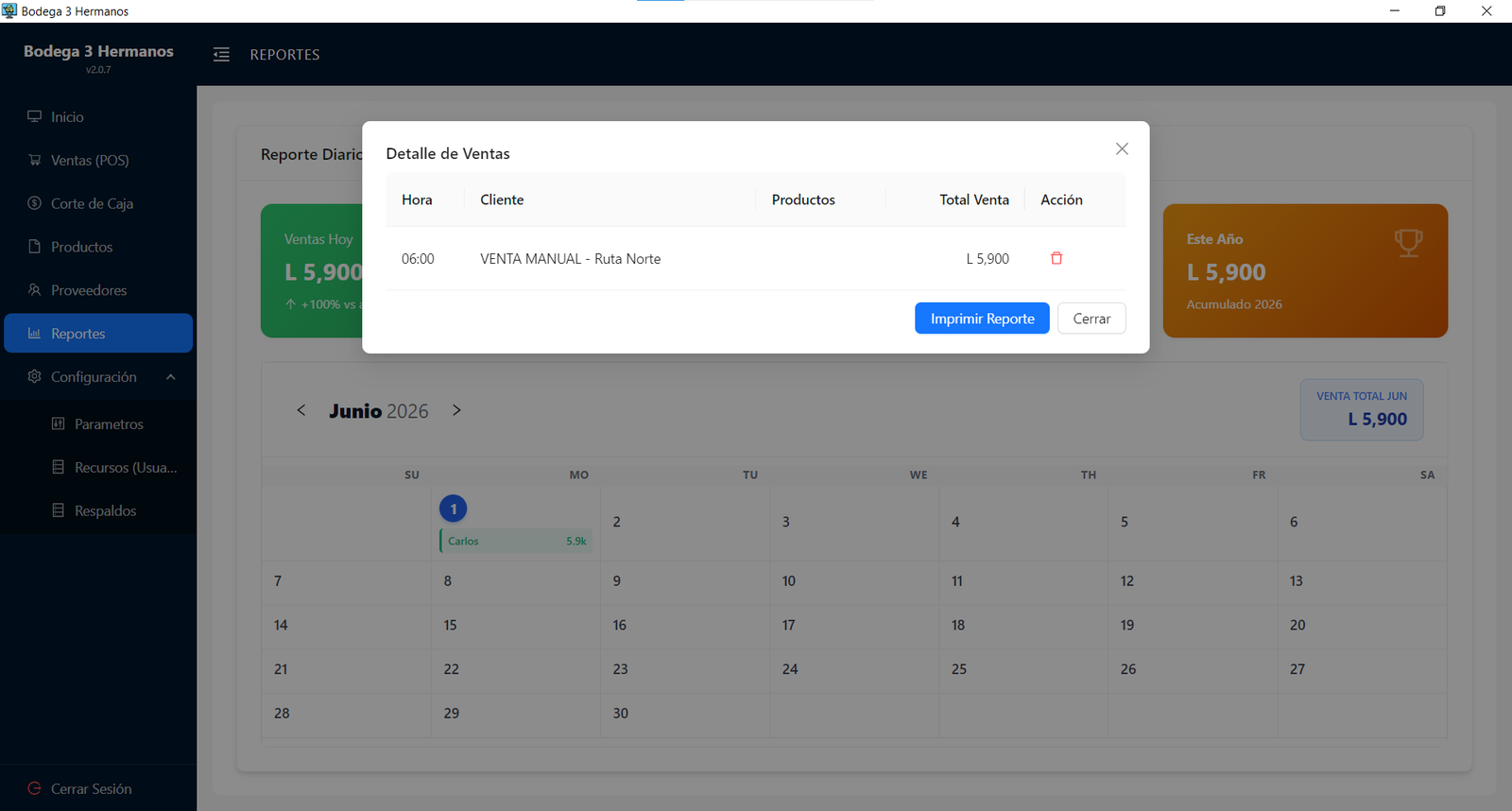Open Respaldos submenu item
This screenshot has height=811, width=1512.
(98, 510)
